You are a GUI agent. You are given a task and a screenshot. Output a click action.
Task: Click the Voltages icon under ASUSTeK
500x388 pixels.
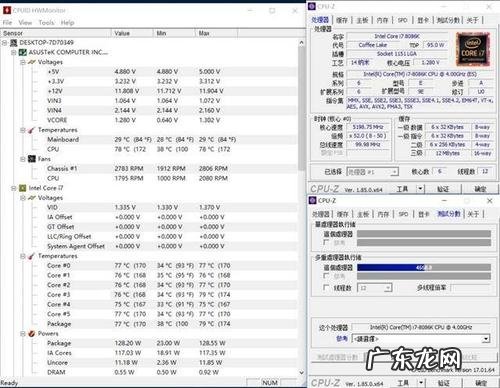tap(32, 62)
